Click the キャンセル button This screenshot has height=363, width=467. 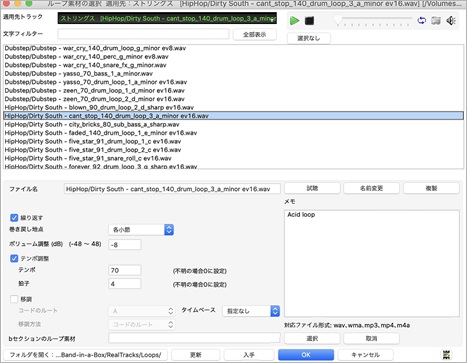(366, 355)
